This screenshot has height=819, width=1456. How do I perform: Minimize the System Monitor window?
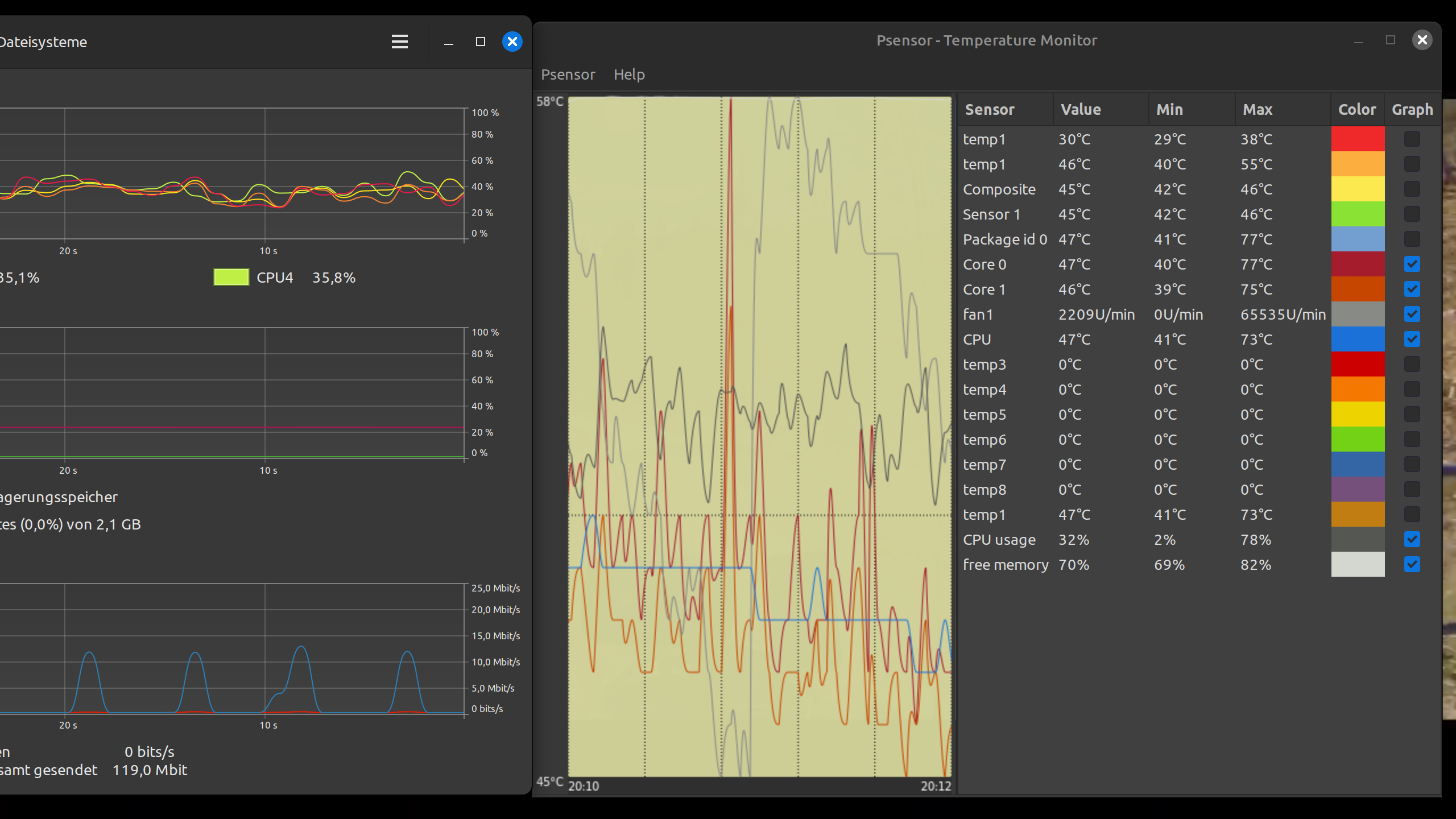coord(448,42)
